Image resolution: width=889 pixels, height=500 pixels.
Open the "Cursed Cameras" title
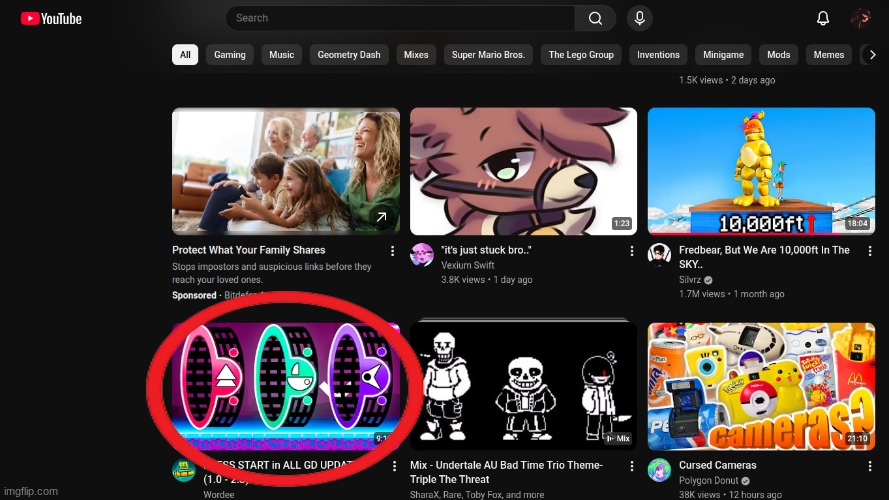pos(718,465)
